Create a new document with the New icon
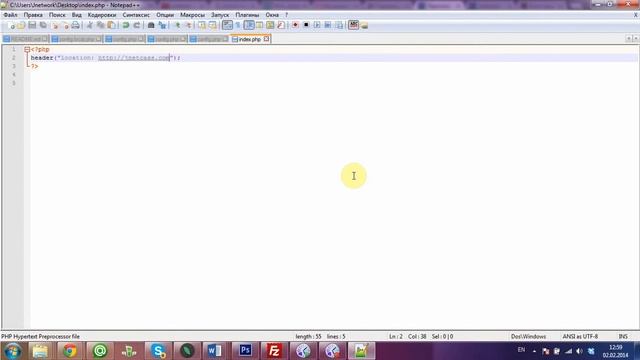Image resolution: width=640 pixels, height=360 pixels. pyautogui.click(x=11, y=25)
